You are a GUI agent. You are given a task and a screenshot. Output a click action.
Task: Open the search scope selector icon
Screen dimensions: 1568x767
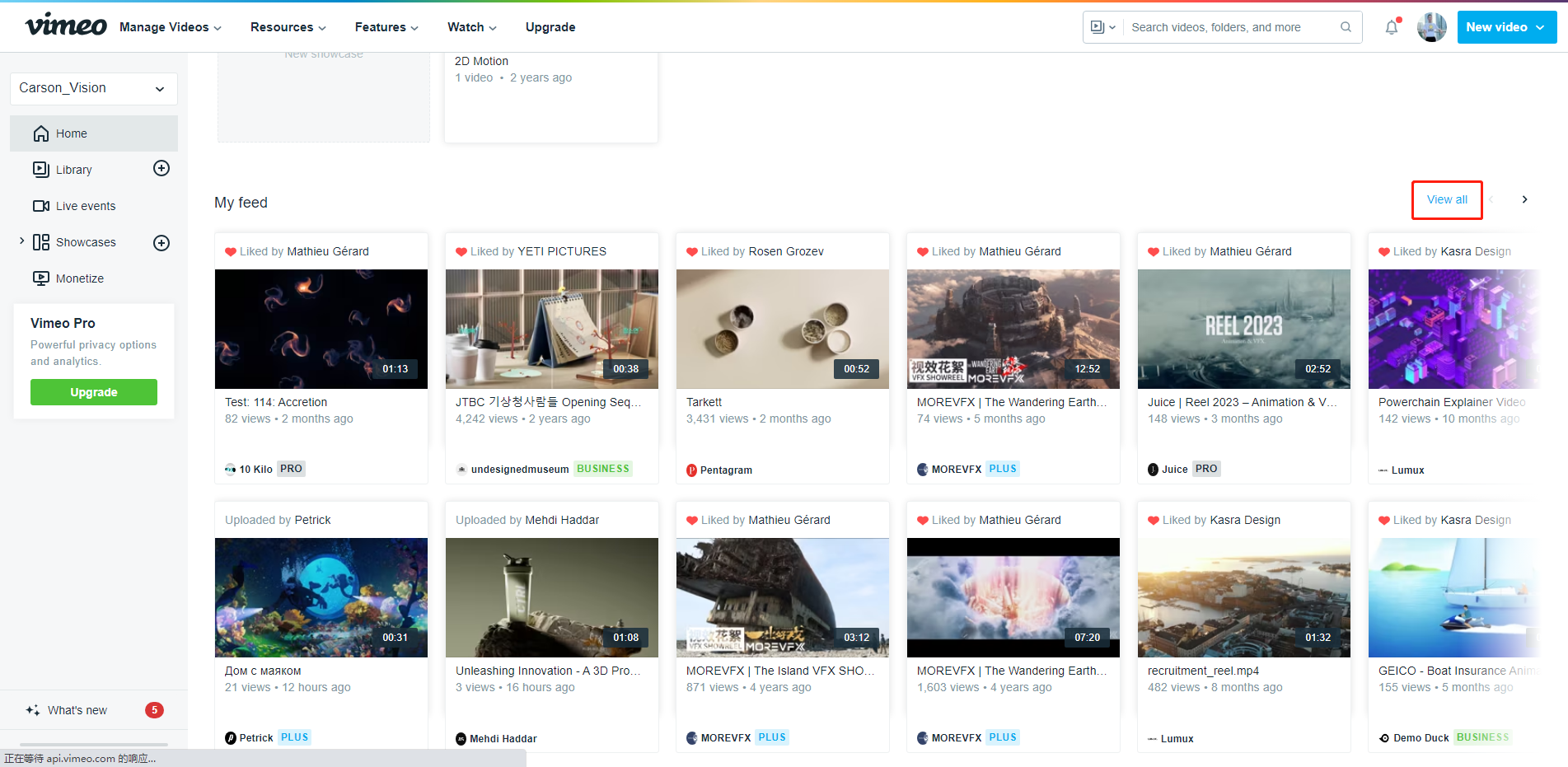coord(1102,27)
